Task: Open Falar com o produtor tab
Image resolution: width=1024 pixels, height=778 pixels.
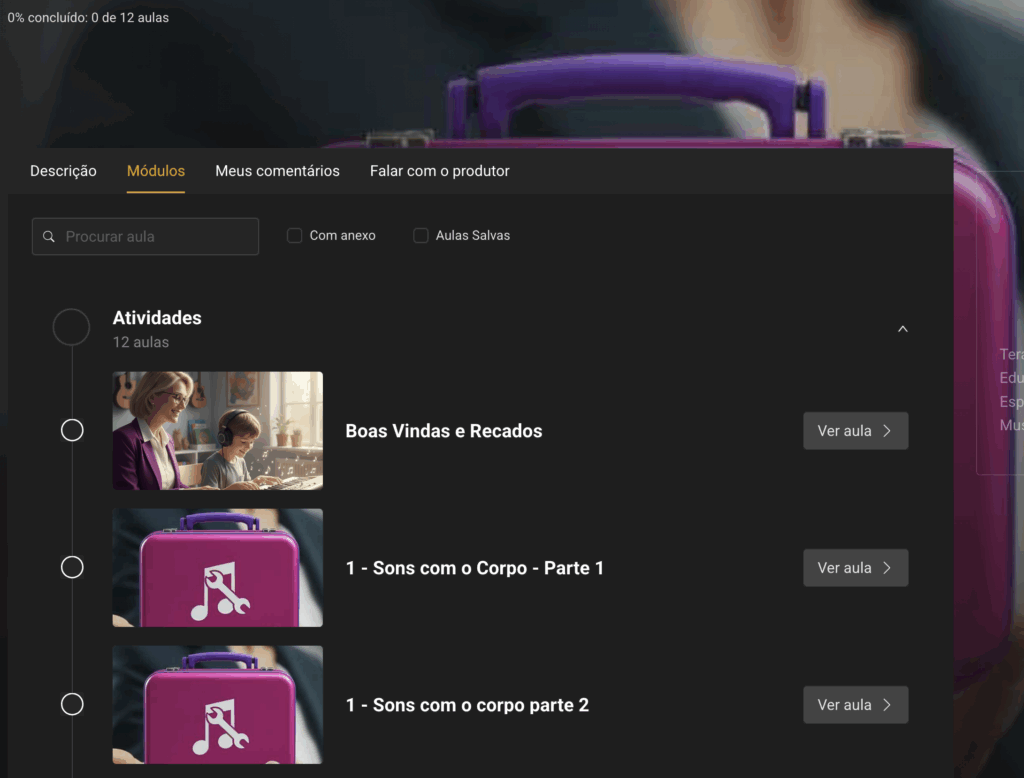Action: click(439, 171)
